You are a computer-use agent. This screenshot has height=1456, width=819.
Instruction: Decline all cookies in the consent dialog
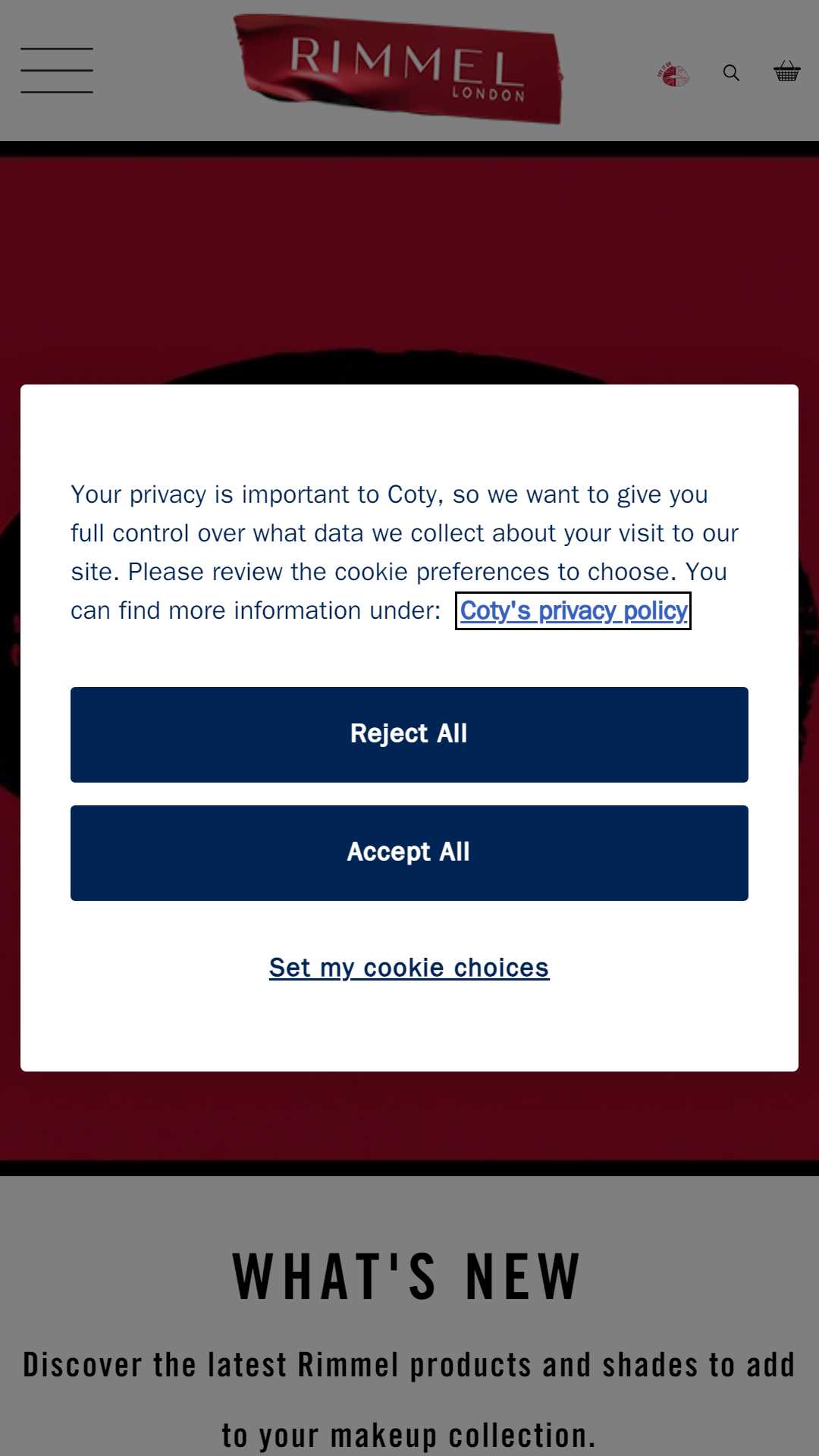[409, 735]
